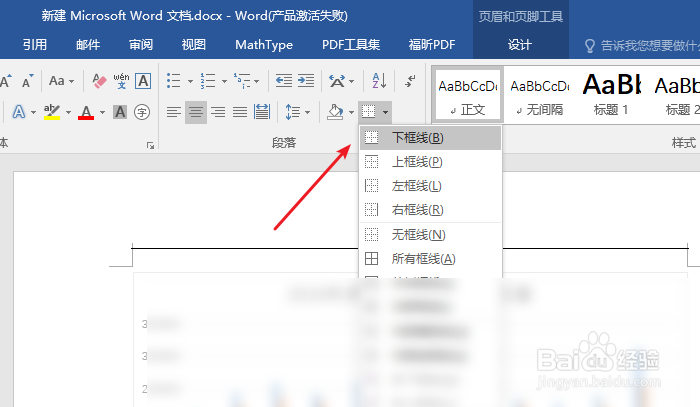Click the Borders button icon
The image size is (700, 407).
[368, 112]
